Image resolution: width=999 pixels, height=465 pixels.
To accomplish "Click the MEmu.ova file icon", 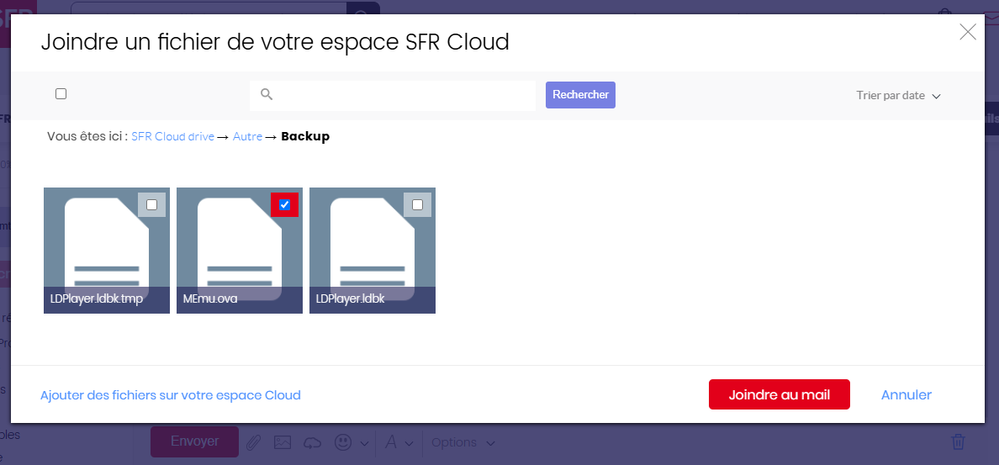I will 239,245.
